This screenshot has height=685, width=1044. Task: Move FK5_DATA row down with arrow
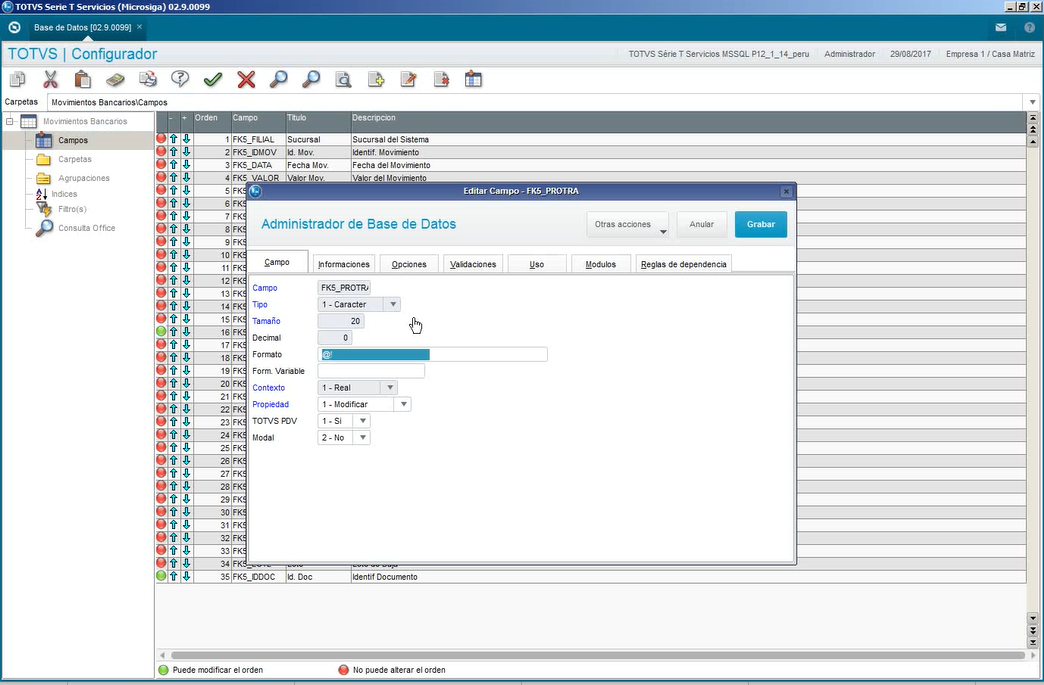[186, 164]
